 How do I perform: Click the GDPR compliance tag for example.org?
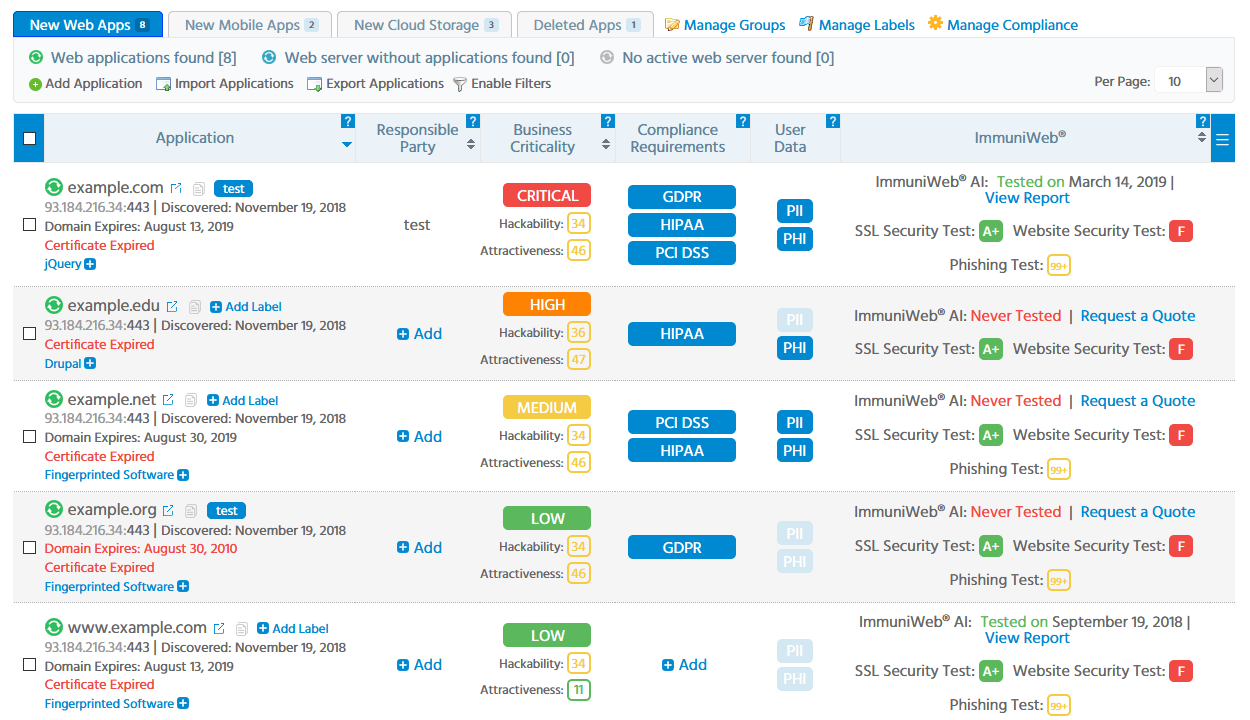click(682, 548)
